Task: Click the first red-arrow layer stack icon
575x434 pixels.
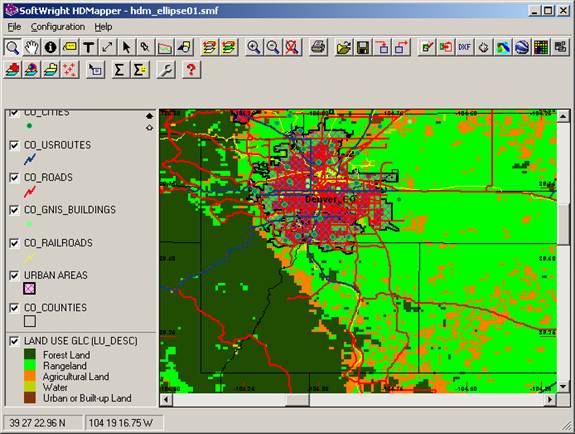Action: pyautogui.click(x=210, y=47)
